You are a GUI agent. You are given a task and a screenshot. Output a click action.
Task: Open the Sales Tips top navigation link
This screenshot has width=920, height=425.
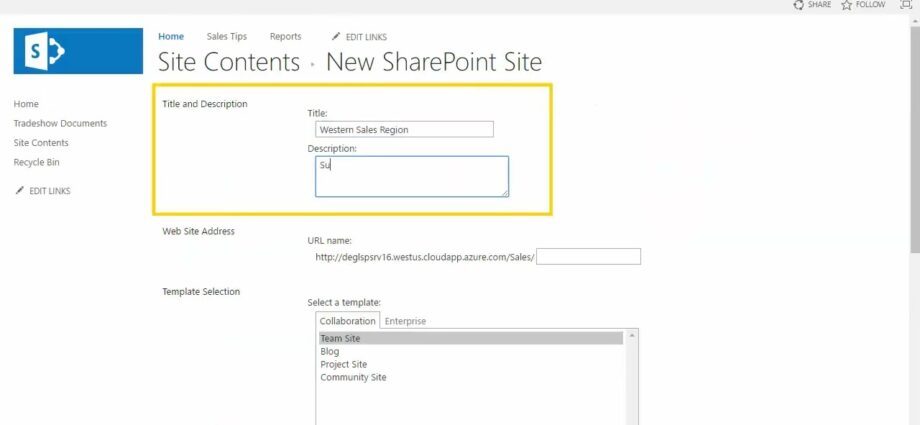[x=226, y=37]
